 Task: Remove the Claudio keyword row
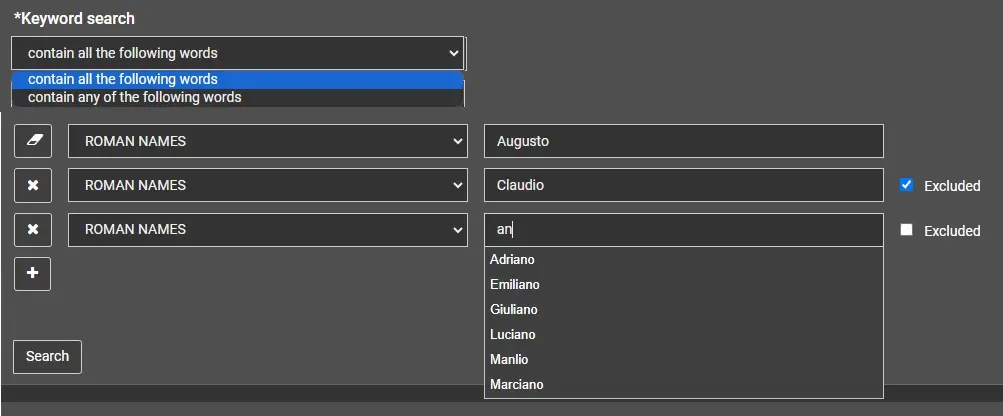[33, 185]
